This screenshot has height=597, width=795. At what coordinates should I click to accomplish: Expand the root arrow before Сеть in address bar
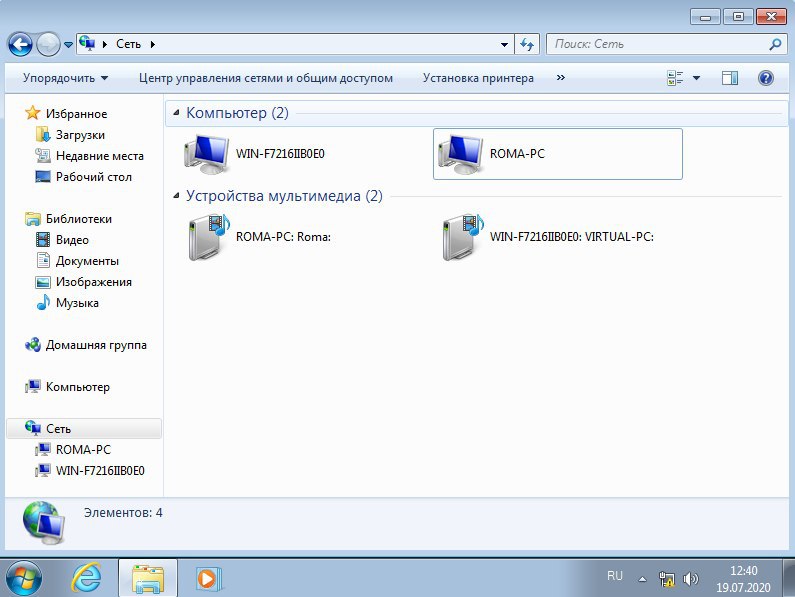(x=104, y=45)
